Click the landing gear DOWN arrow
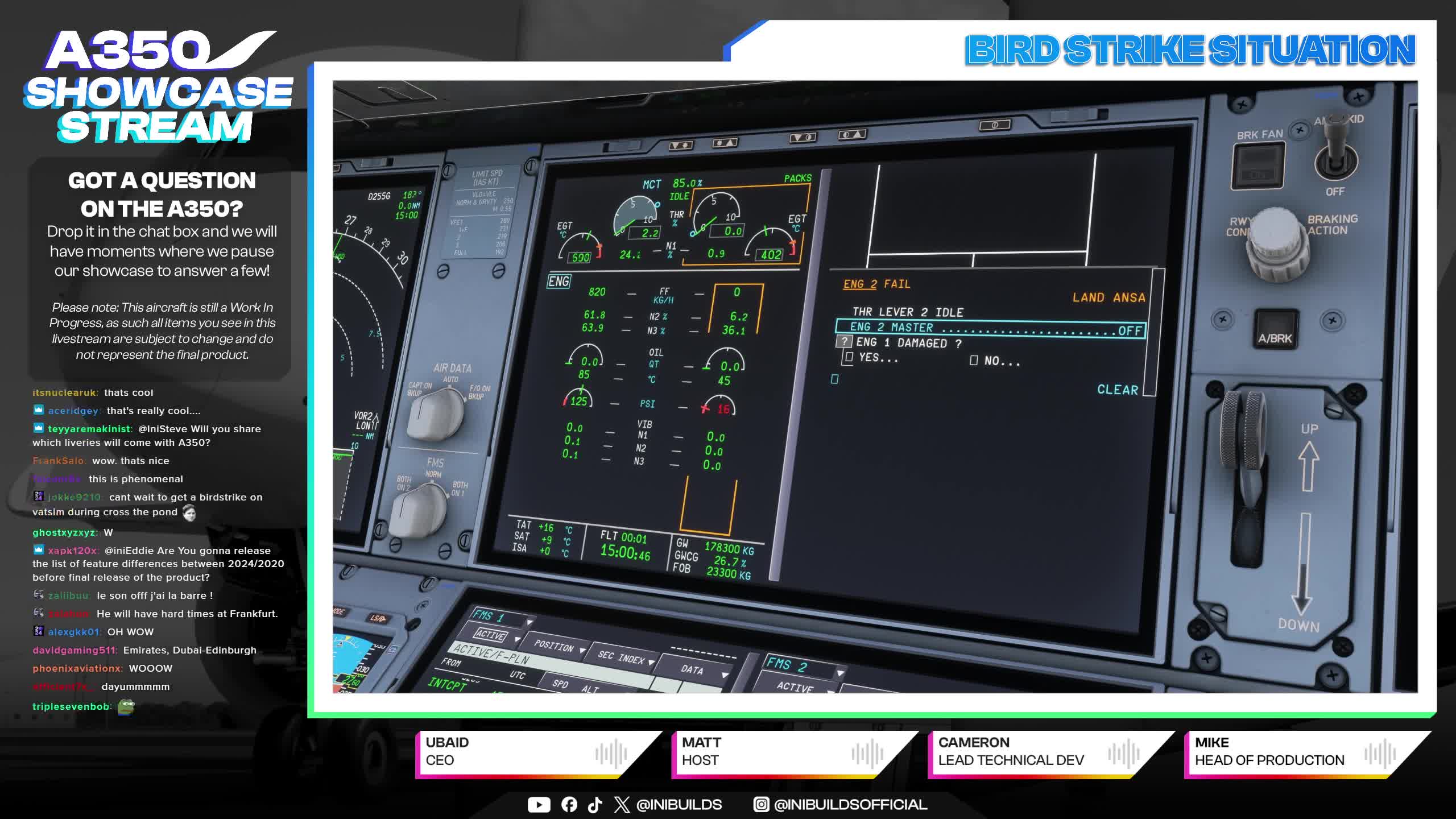The image size is (1456, 819). pyautogui.click(x=1302, y=563)
